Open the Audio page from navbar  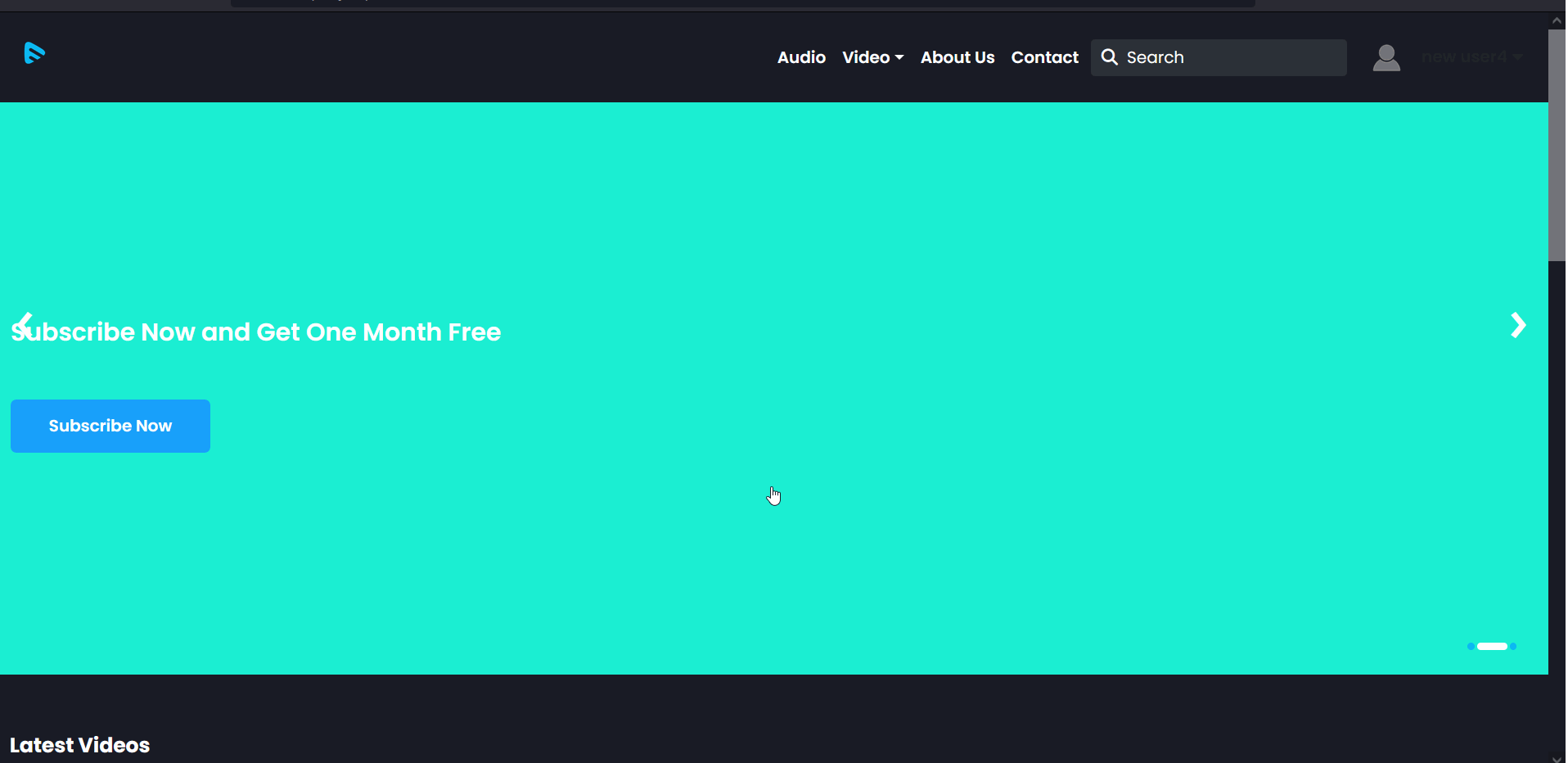click(801, 57)
